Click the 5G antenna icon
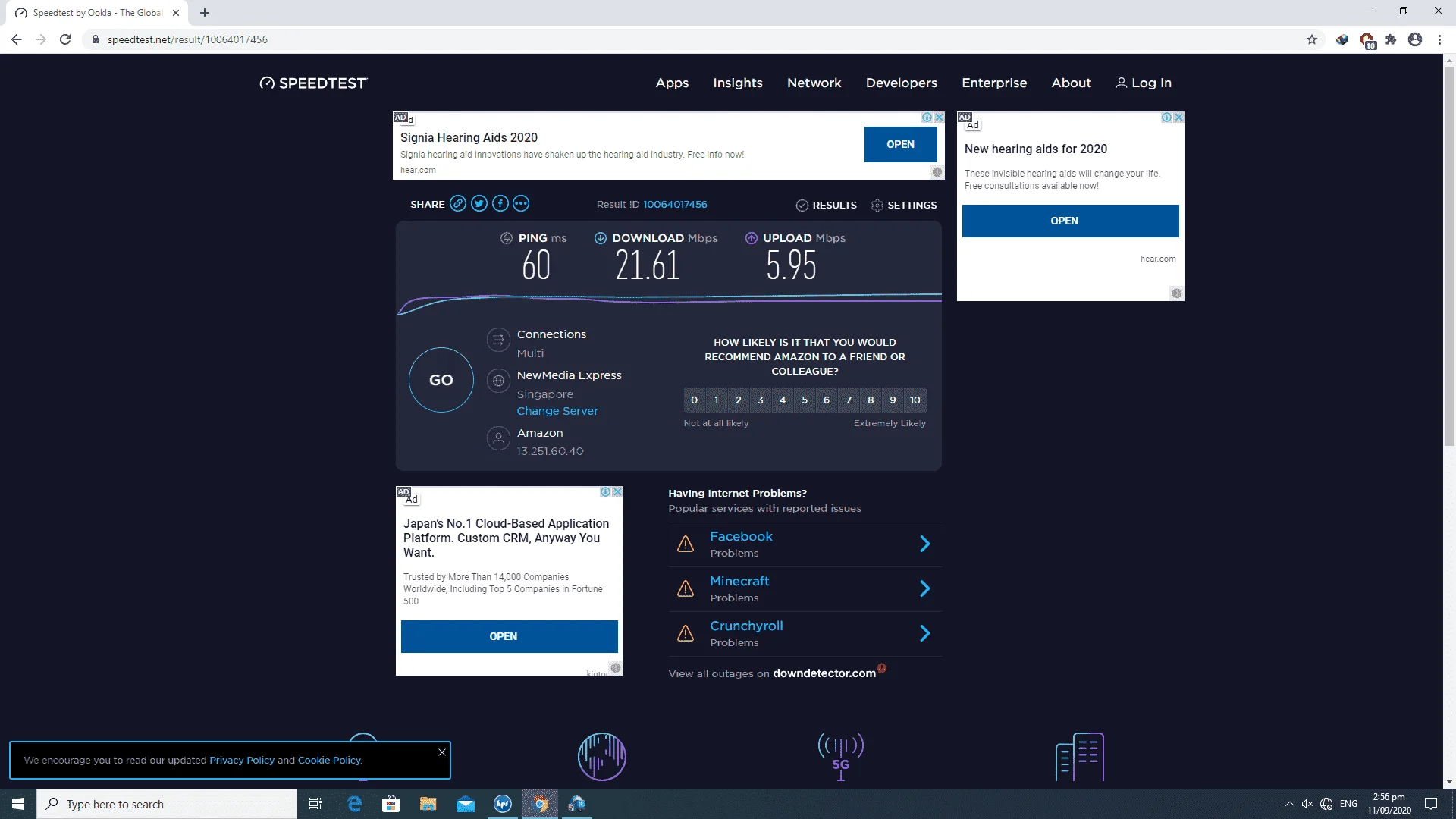This screenshot has width=1456, height=819. coord(841,756)
